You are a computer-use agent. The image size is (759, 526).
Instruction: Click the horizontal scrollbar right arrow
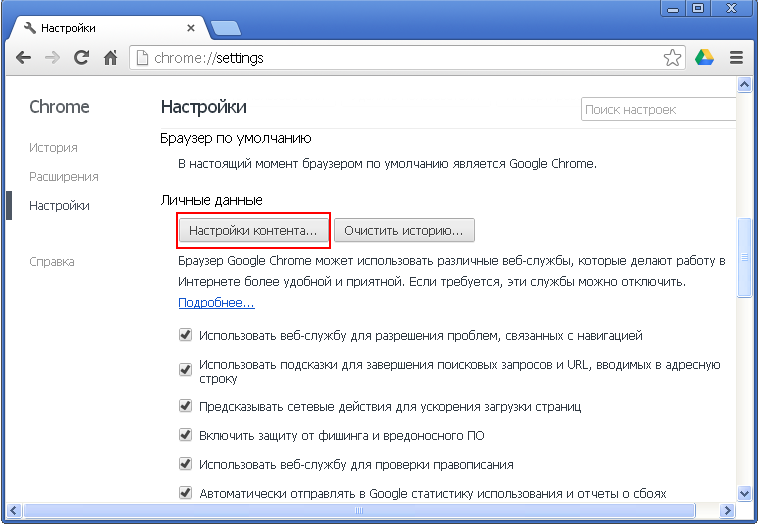click(x=727, y=510)
